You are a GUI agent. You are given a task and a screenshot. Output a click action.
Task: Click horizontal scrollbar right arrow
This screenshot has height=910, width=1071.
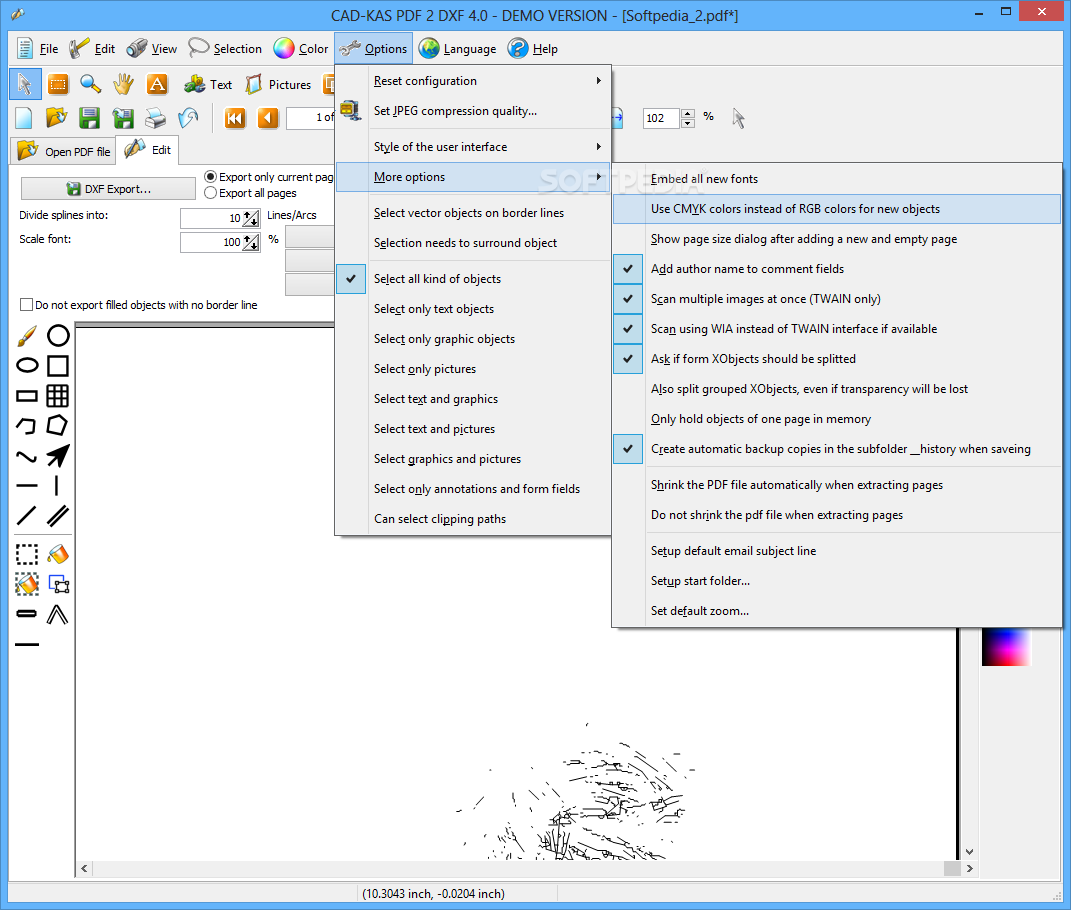969,868
